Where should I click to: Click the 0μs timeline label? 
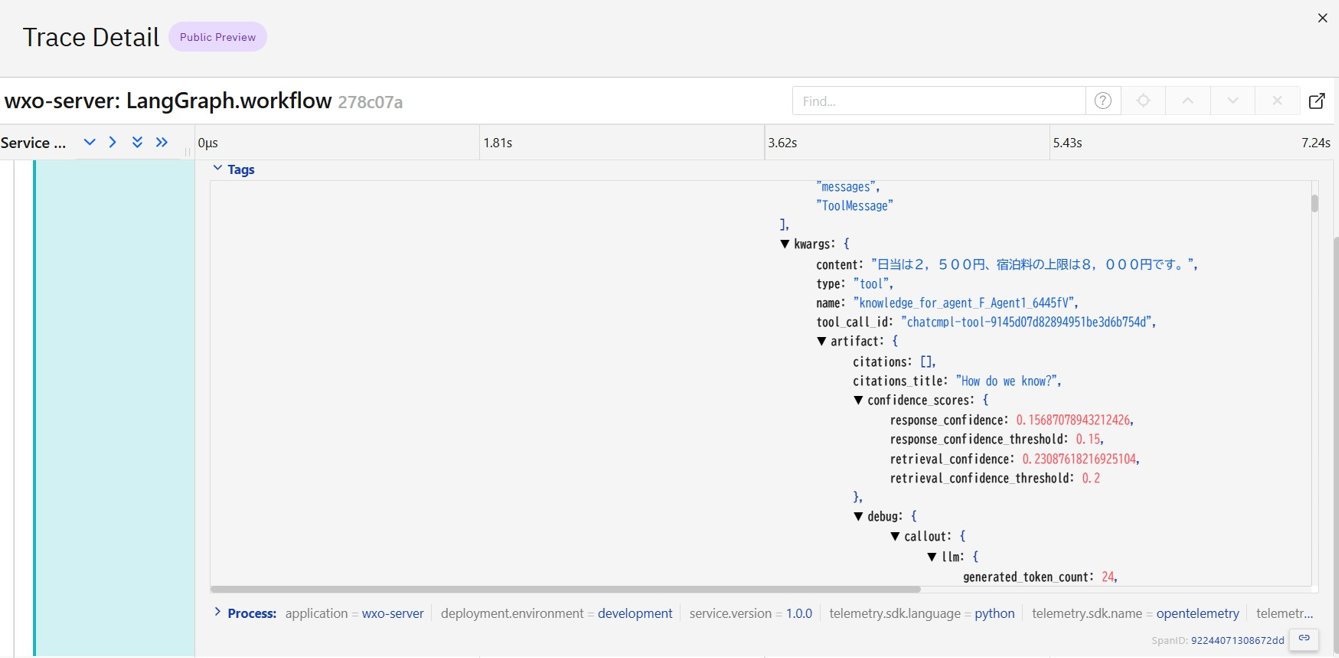(x=208, y=143)
